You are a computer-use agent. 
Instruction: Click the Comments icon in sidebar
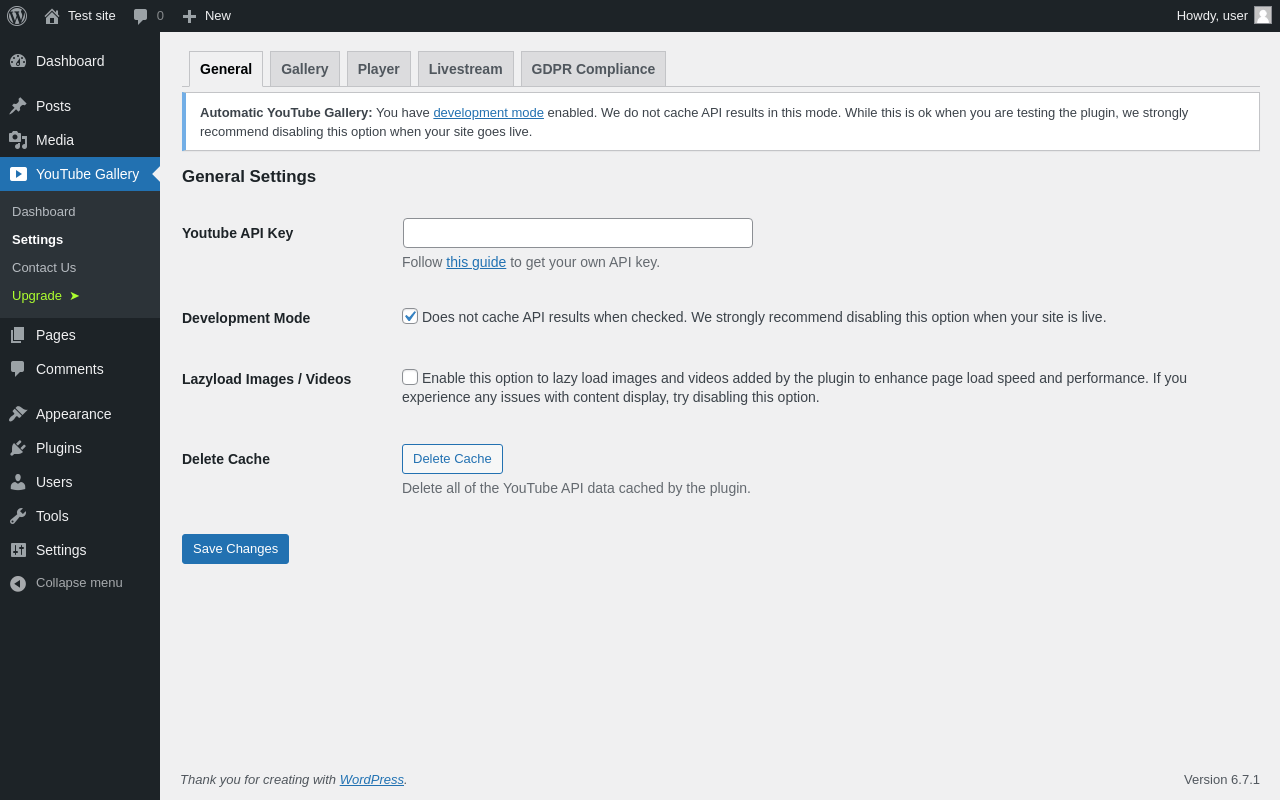pos(18,369)
